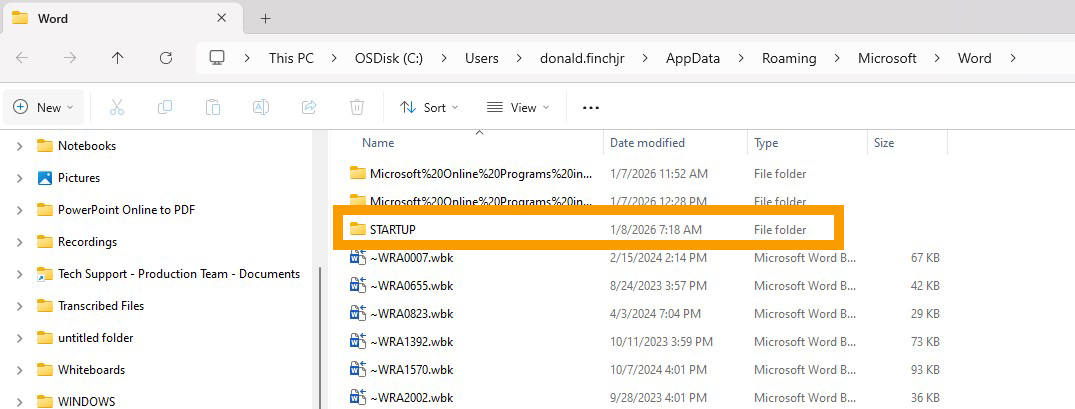Add a new tab with plus button
Screen dimensions: 1075x409
(265, 18)
